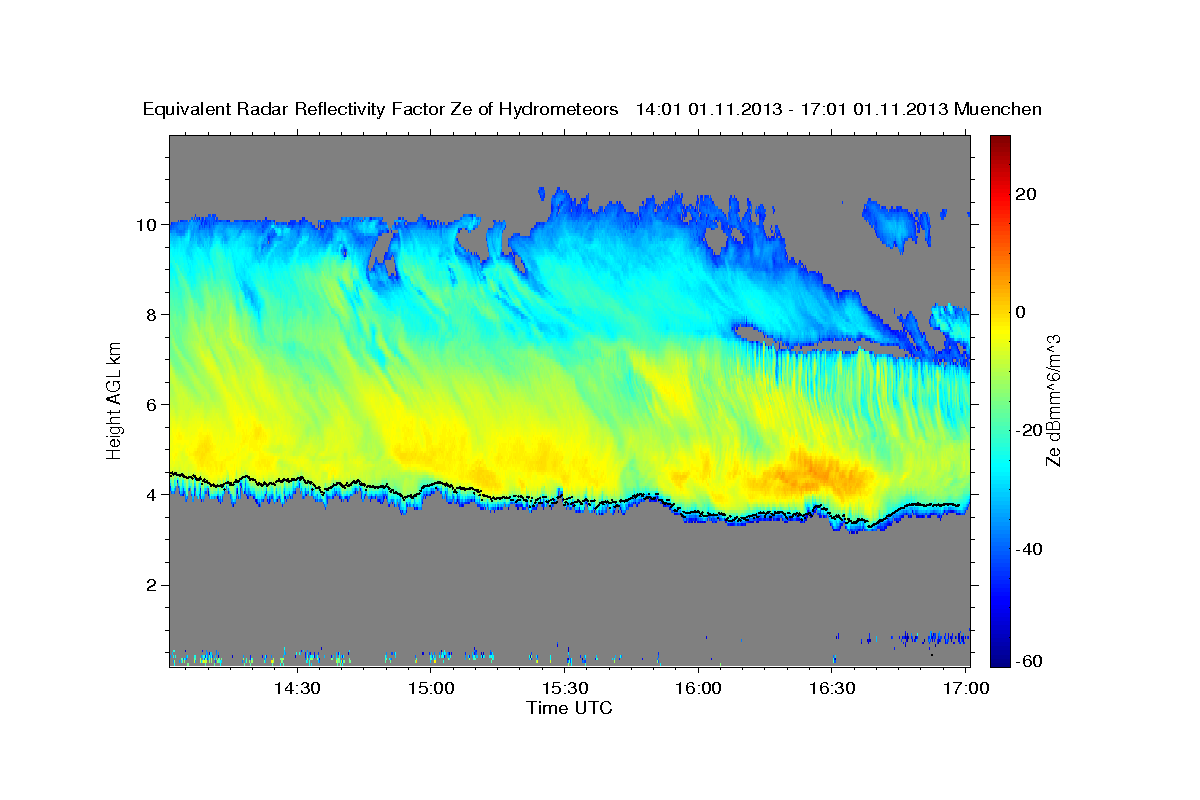1200x800 pixels.
Task: Click the 'Height AGL km' axis label
Action: click(x=114, y=400)
